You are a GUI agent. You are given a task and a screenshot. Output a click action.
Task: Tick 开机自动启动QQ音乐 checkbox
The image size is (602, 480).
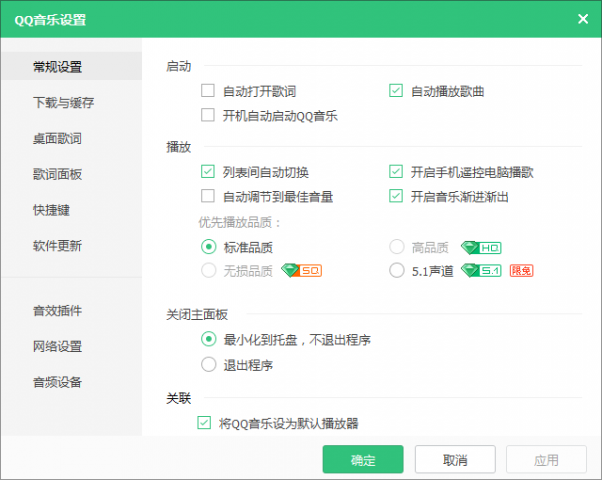[x=208, y=115]
